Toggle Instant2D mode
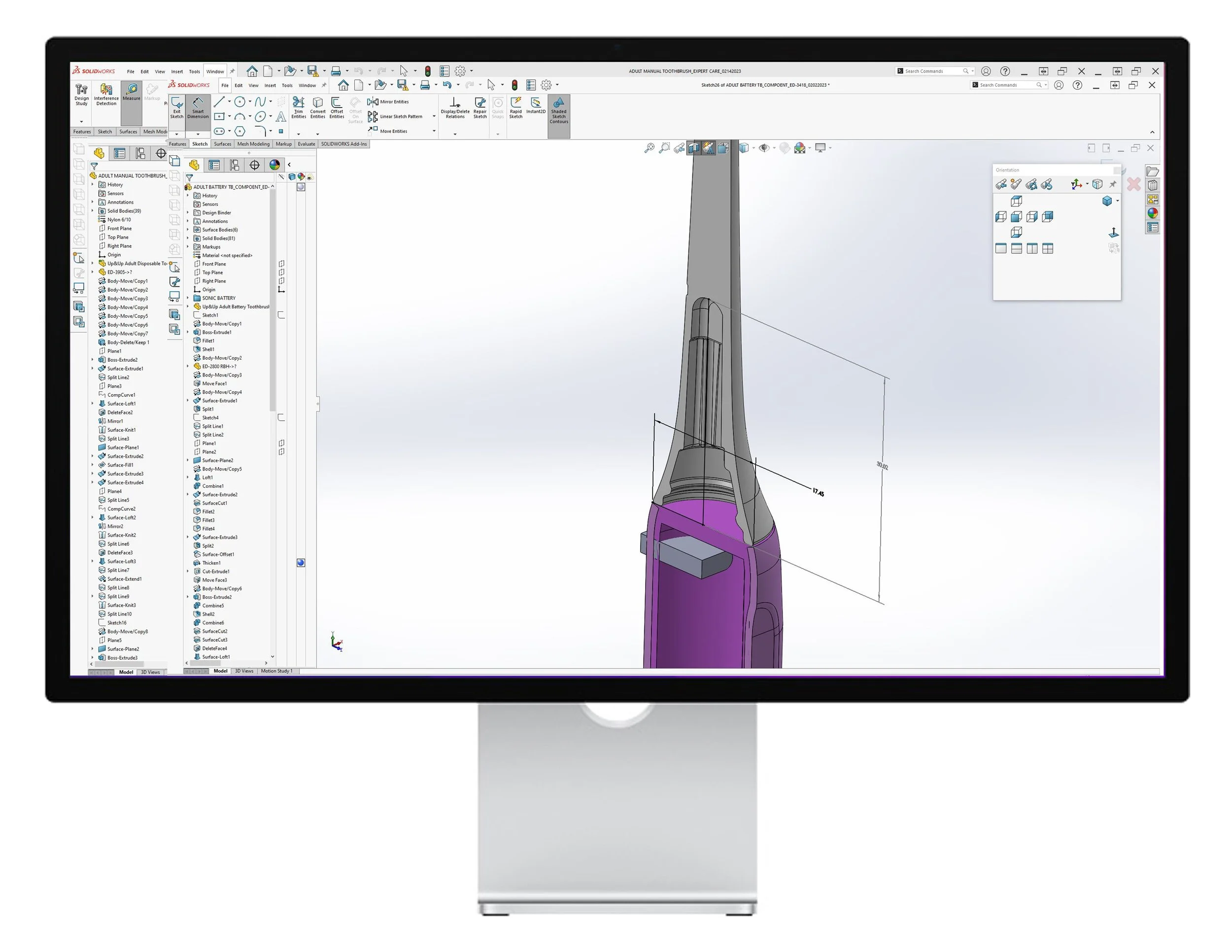This screenshot has height=952, width=1232. 535,109
